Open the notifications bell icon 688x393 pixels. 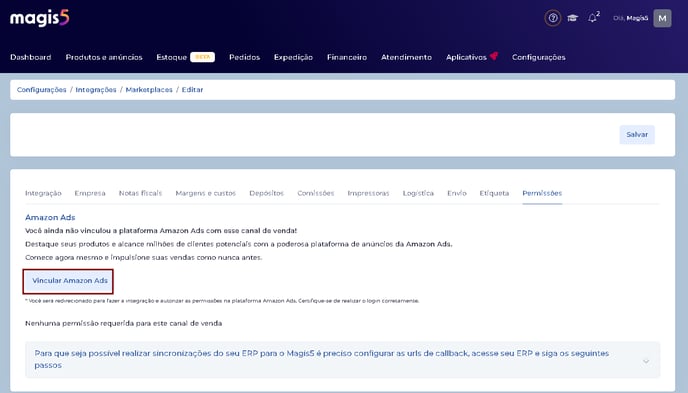pos(593,18)
